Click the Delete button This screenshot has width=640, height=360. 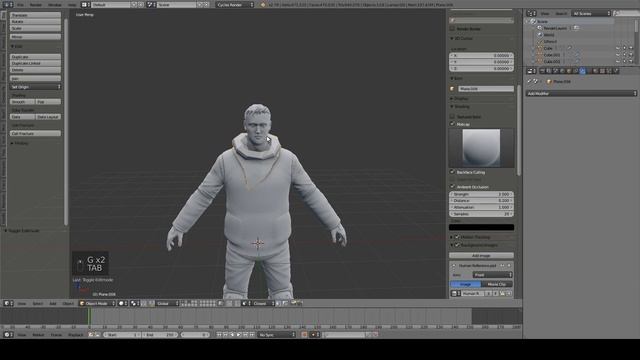point(36,70)
